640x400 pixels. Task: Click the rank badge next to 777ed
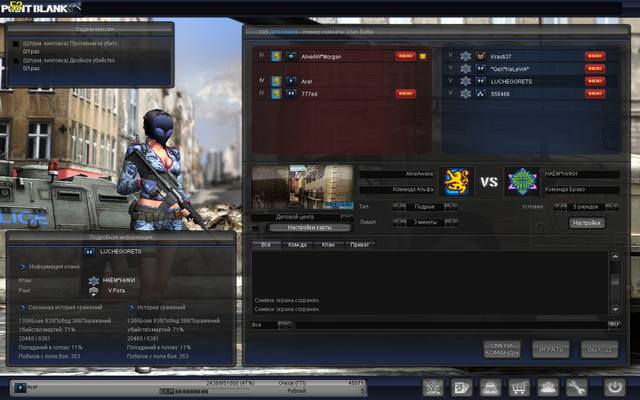[x=291, y=94]
